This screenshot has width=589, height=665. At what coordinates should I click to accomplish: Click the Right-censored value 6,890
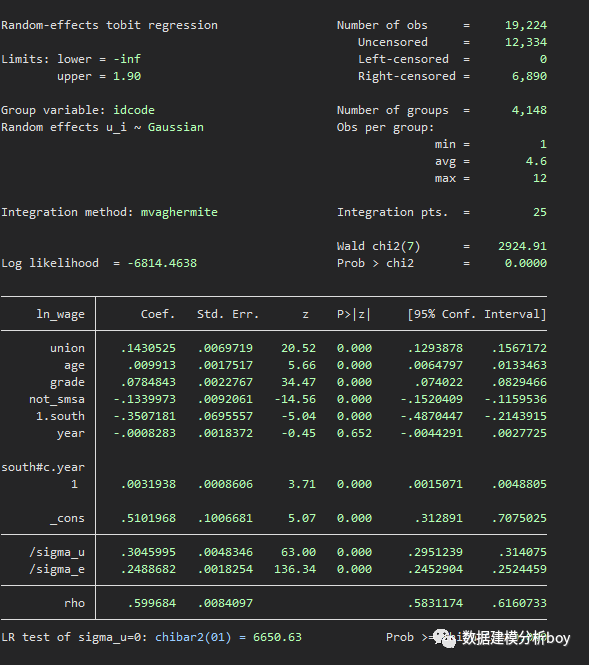[x=529, y=76]
